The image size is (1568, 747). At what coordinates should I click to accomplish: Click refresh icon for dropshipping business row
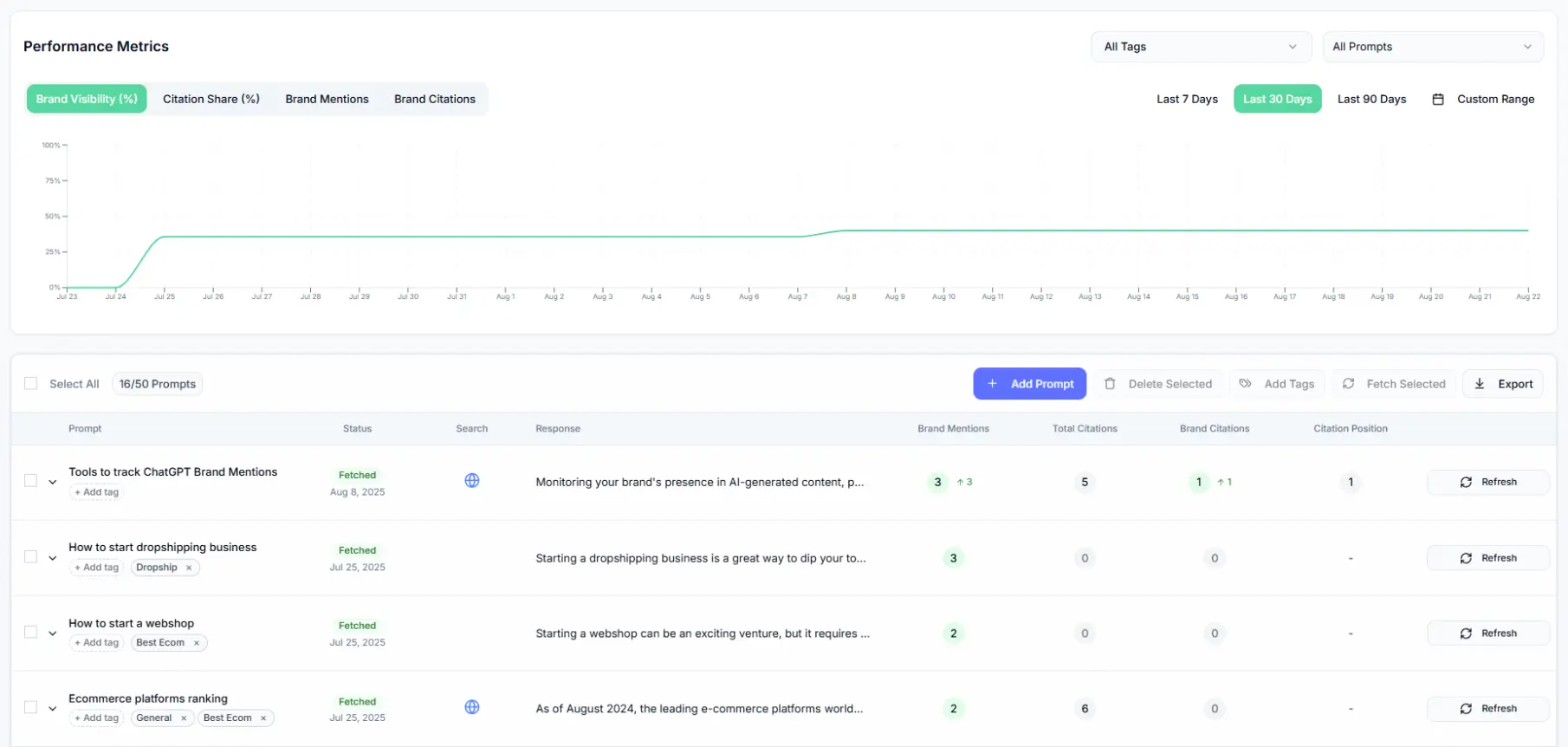(x=1466, y=559)
